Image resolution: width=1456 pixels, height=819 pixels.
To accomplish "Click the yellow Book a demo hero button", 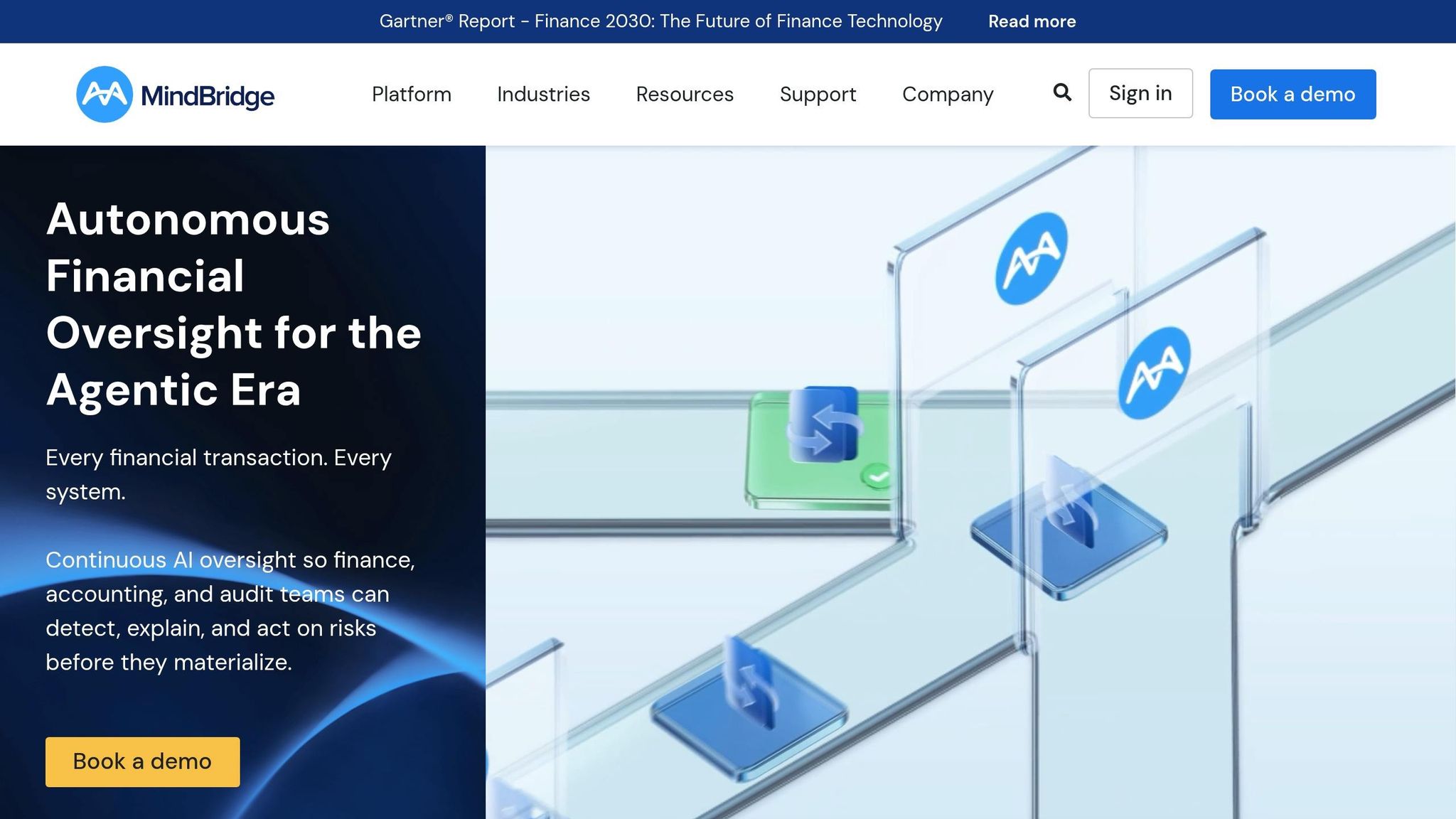I will 143,762.
